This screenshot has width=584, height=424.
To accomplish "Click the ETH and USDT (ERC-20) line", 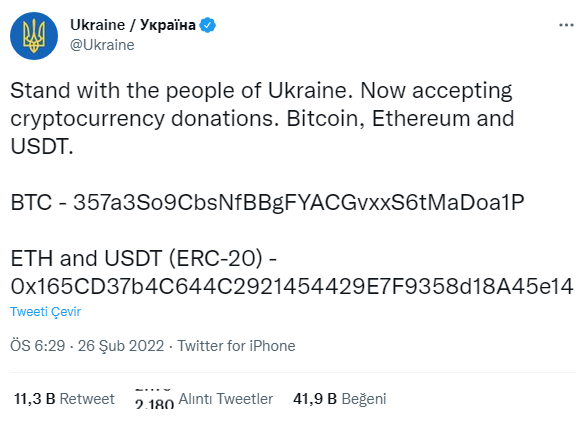I will pyautogui.click(x=143, y=258).
